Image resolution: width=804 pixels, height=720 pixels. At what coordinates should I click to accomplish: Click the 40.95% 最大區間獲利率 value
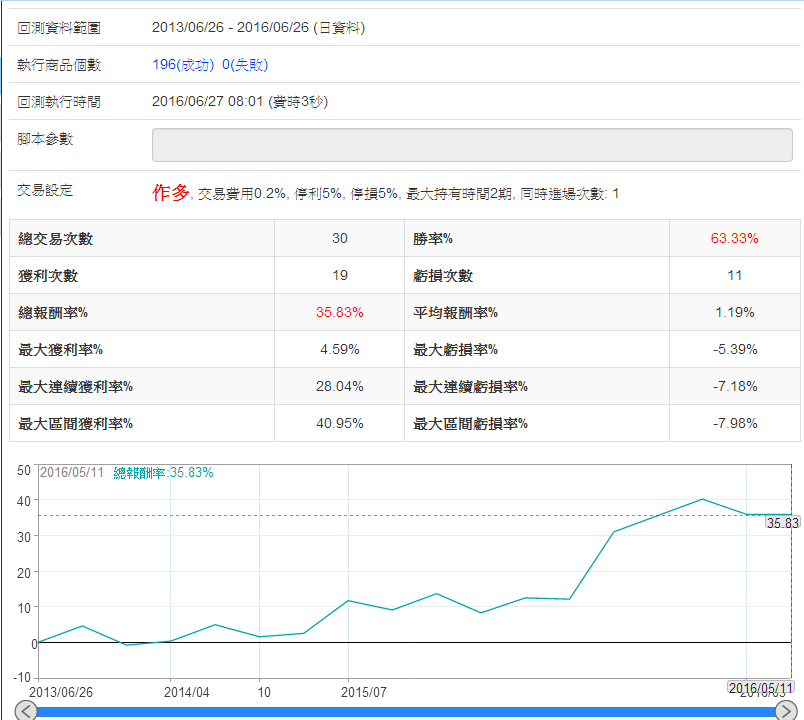click(340, 424)
